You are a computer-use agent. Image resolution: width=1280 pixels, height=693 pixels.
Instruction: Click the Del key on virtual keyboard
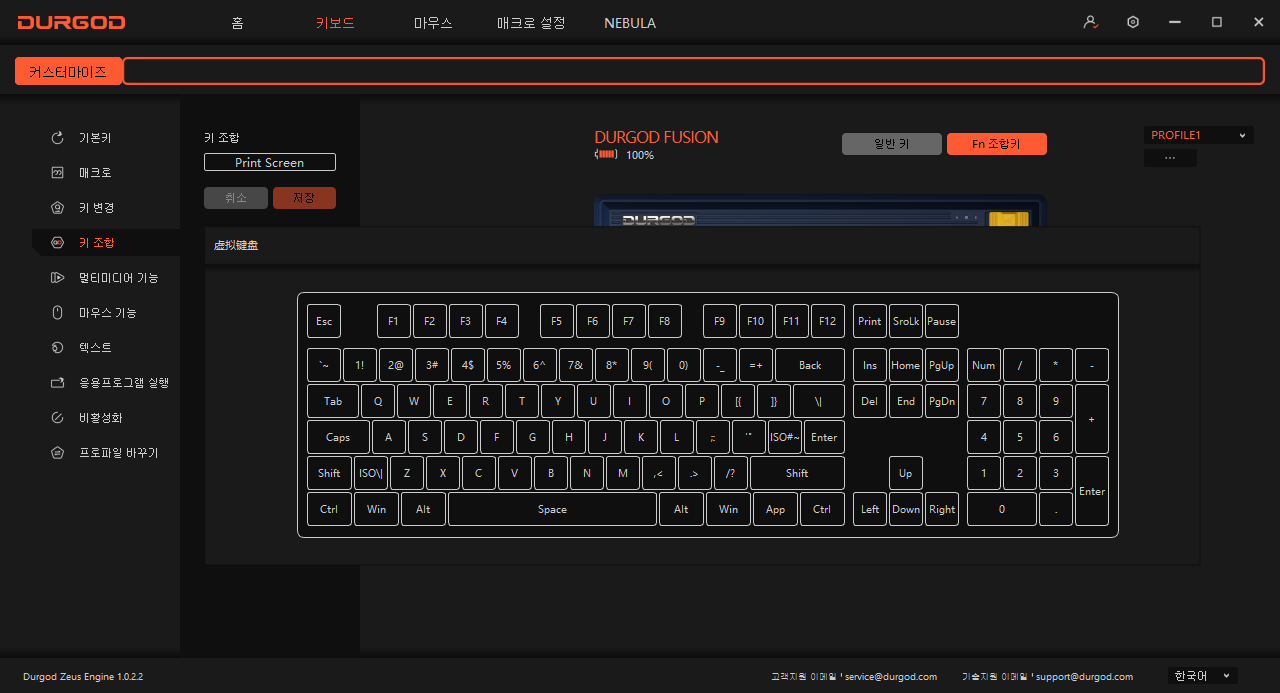pyautogui.click(x=870, y=401)
